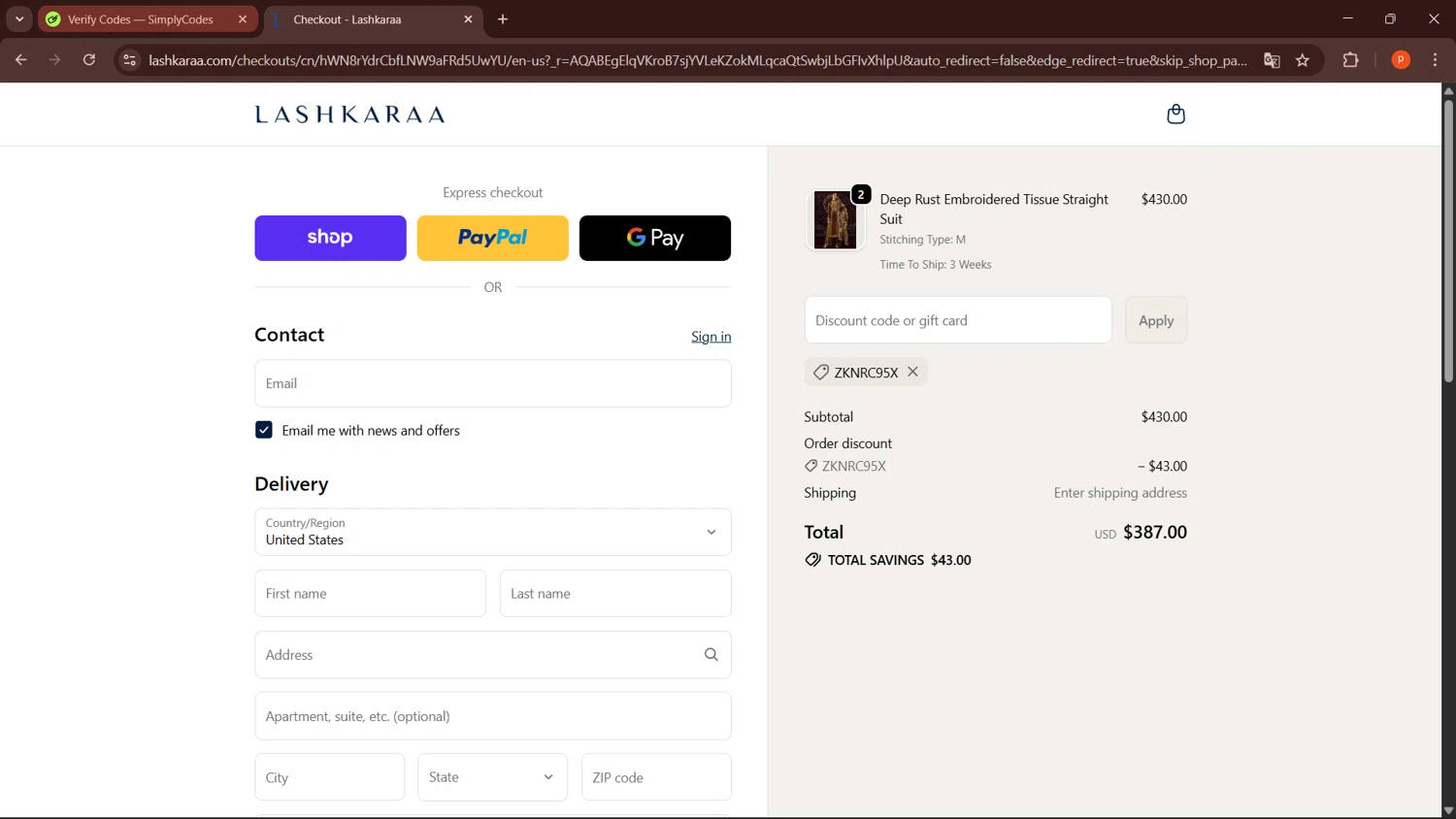Bookmark this page with star icon
The height and width of the screenshot is (819, 1456).
(1303, 60)
